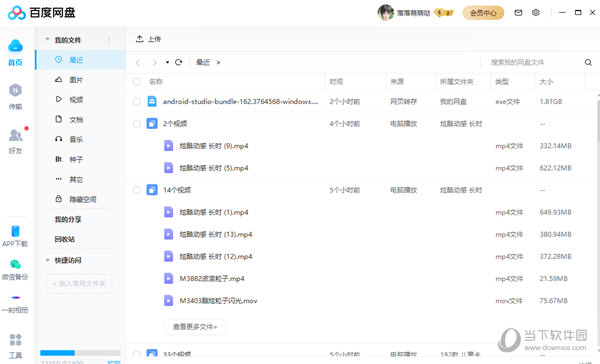Click the 1.81GB size value
Screen dimensions: 600x364
(x=551, y=101)
